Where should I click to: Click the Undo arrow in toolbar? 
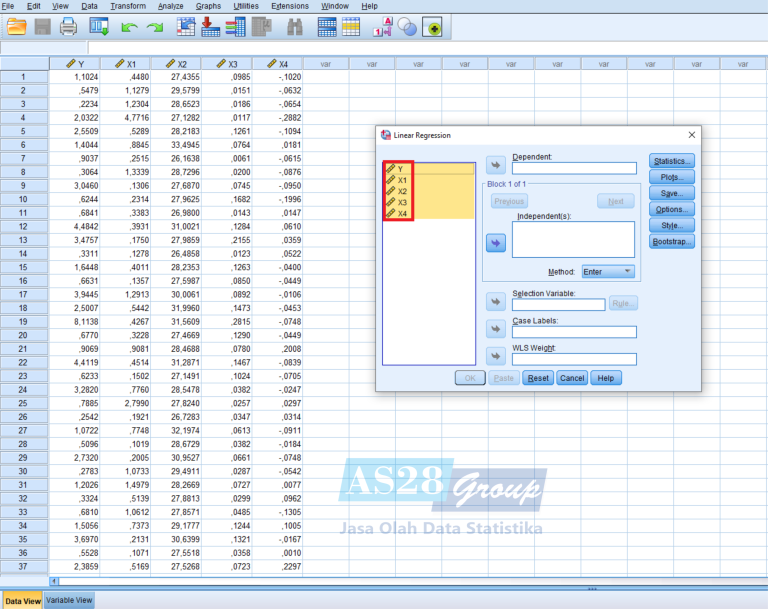129,28
